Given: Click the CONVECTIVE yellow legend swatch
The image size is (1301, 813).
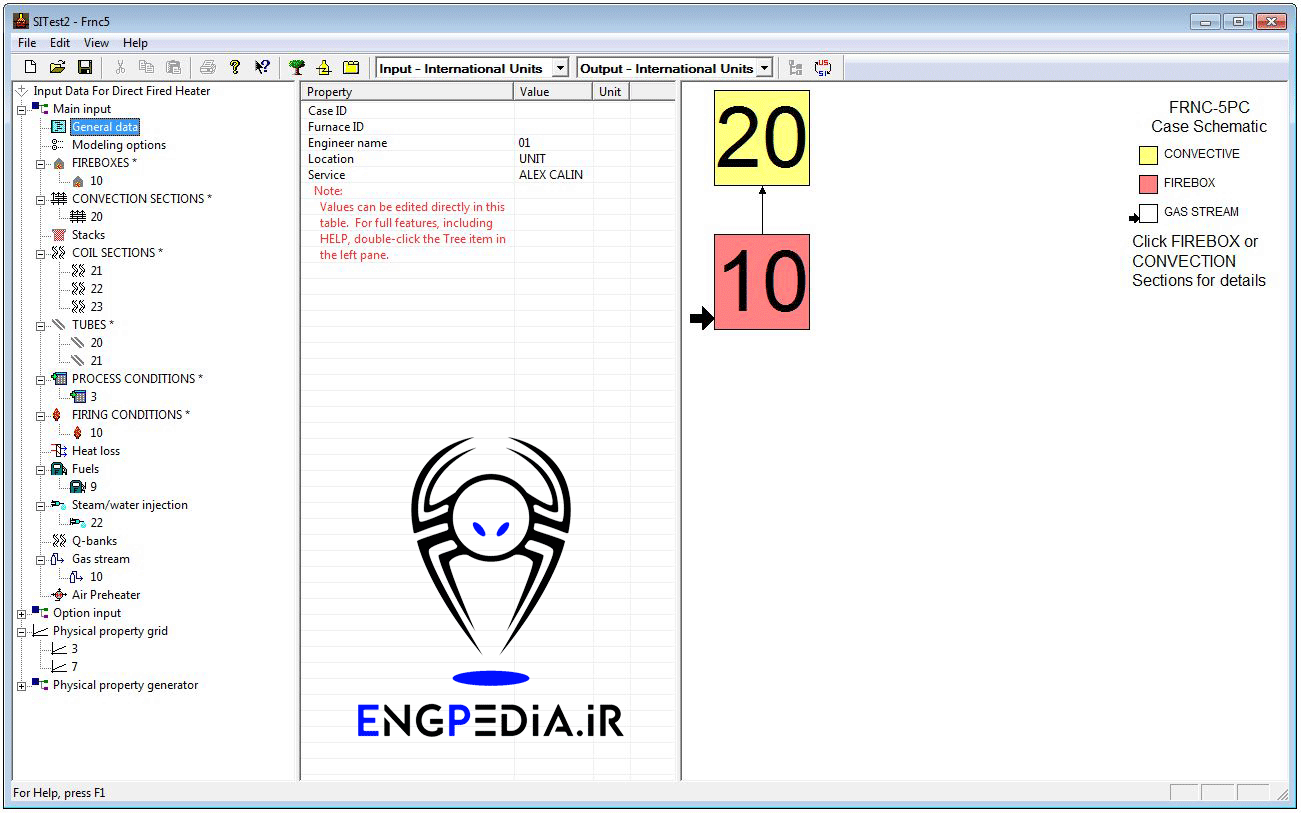Looking at the screenshot, I should pos(1148,154).
